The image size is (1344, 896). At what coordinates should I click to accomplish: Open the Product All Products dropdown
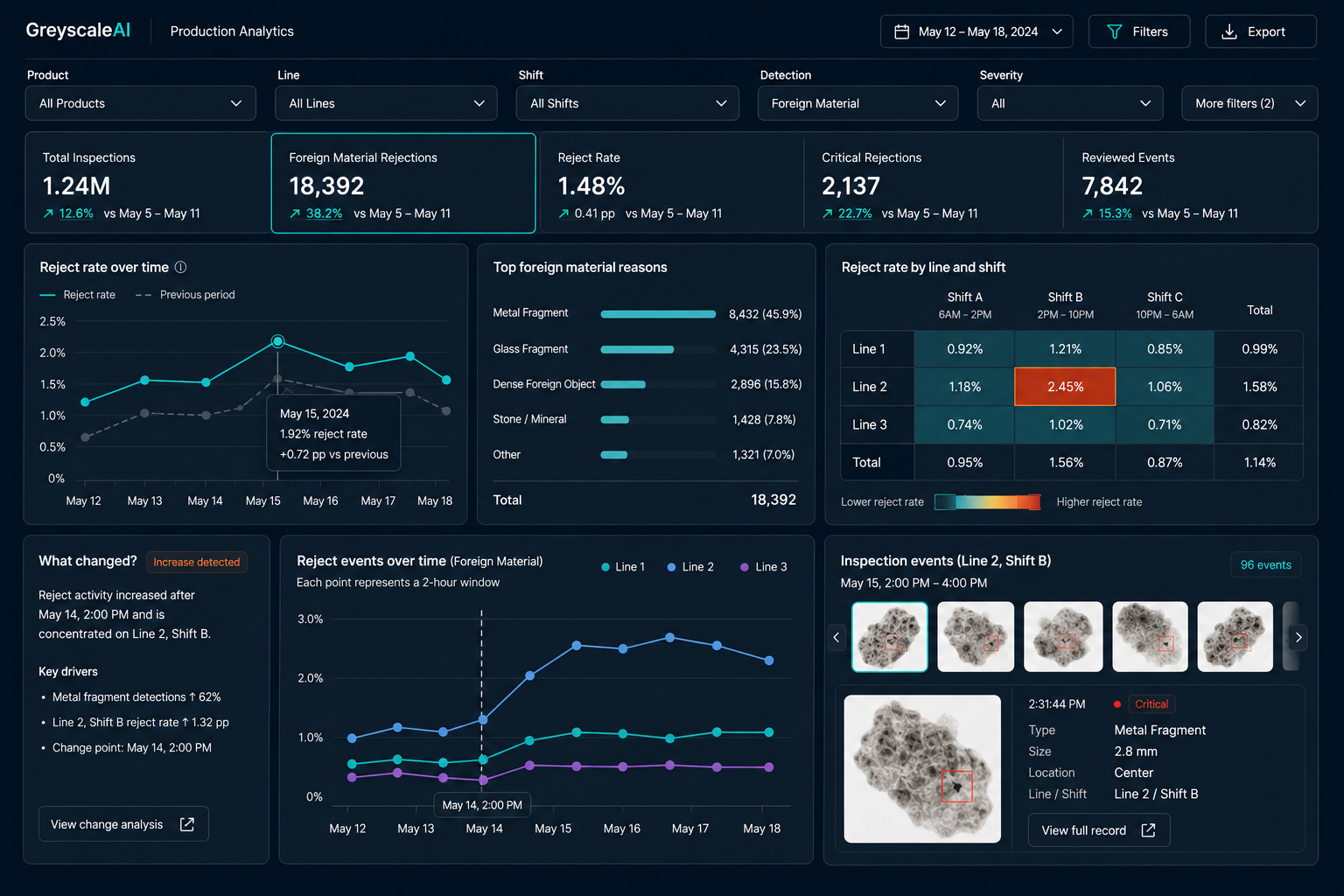[141, 103]
